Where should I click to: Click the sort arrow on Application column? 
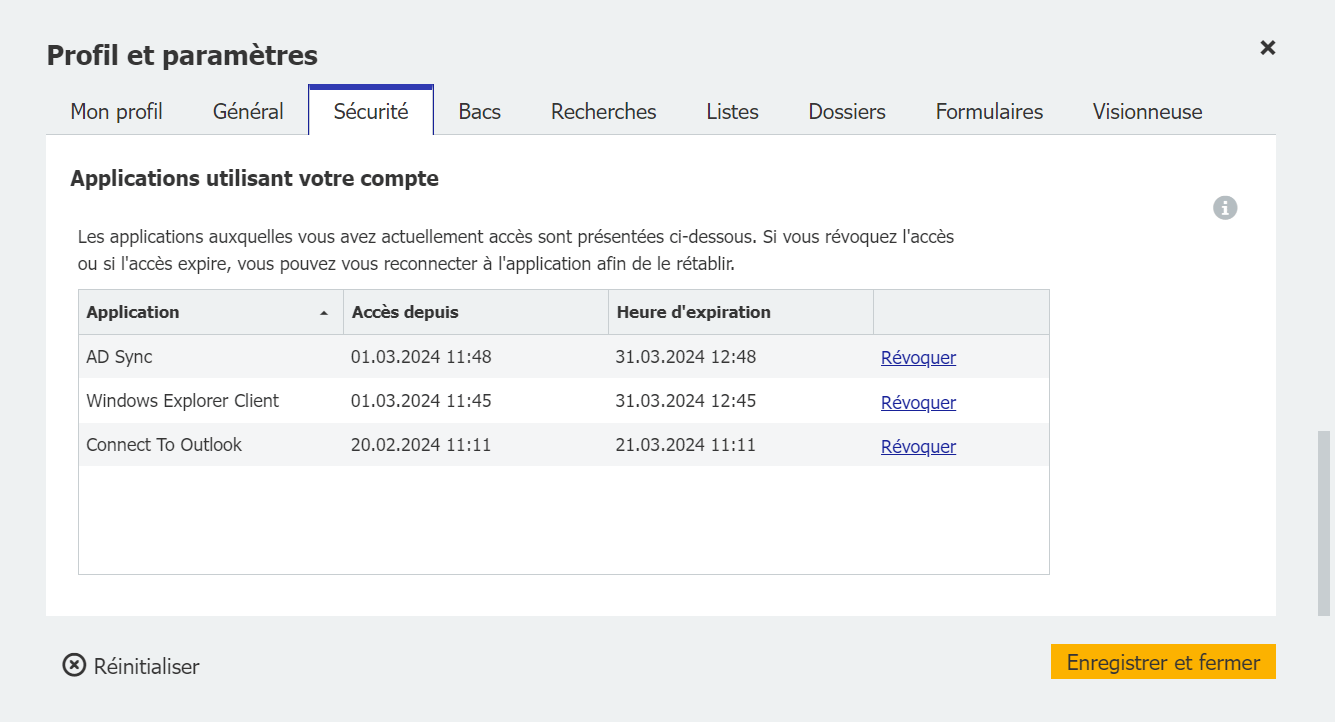pos(325,312)
